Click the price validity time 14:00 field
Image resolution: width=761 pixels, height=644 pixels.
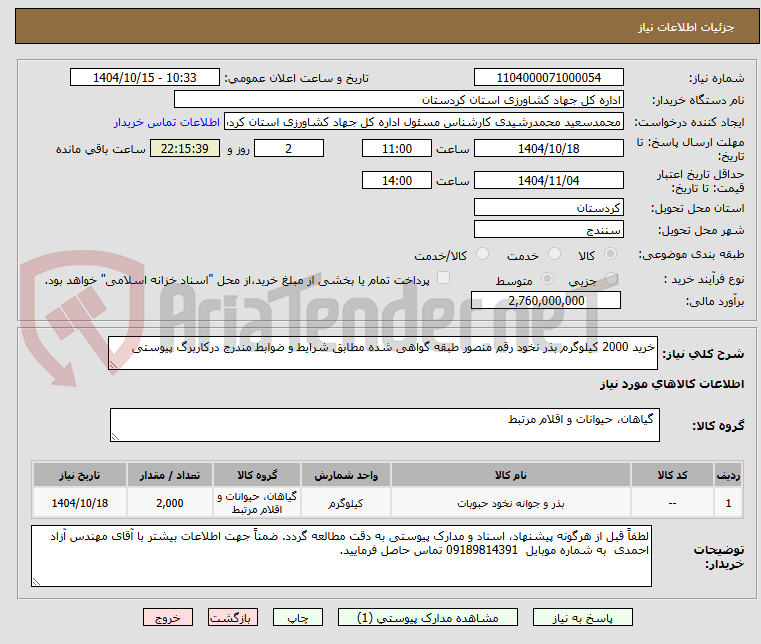tap(397, 181)
